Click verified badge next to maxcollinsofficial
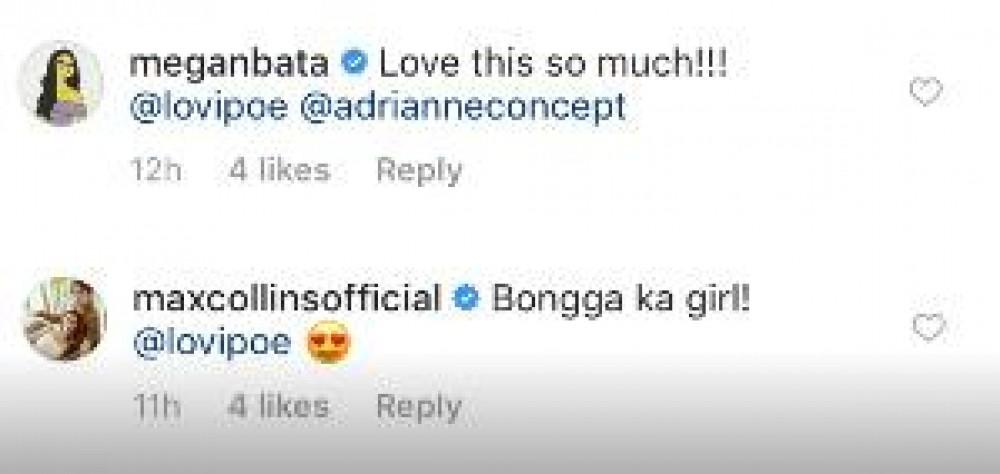The image size is (1000, 474). pyautogui.click(x=464, y=298)
